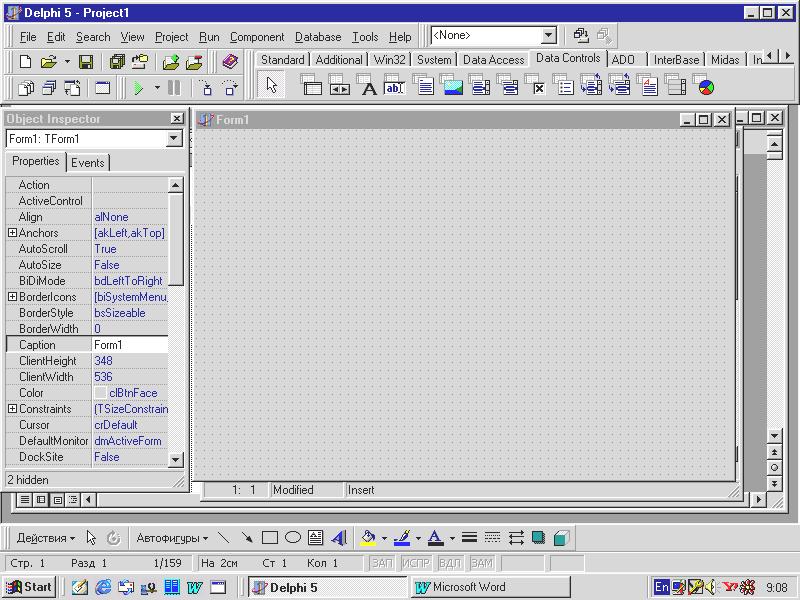
Task: Expand the BorderIcons property
Action: point(12,296)
